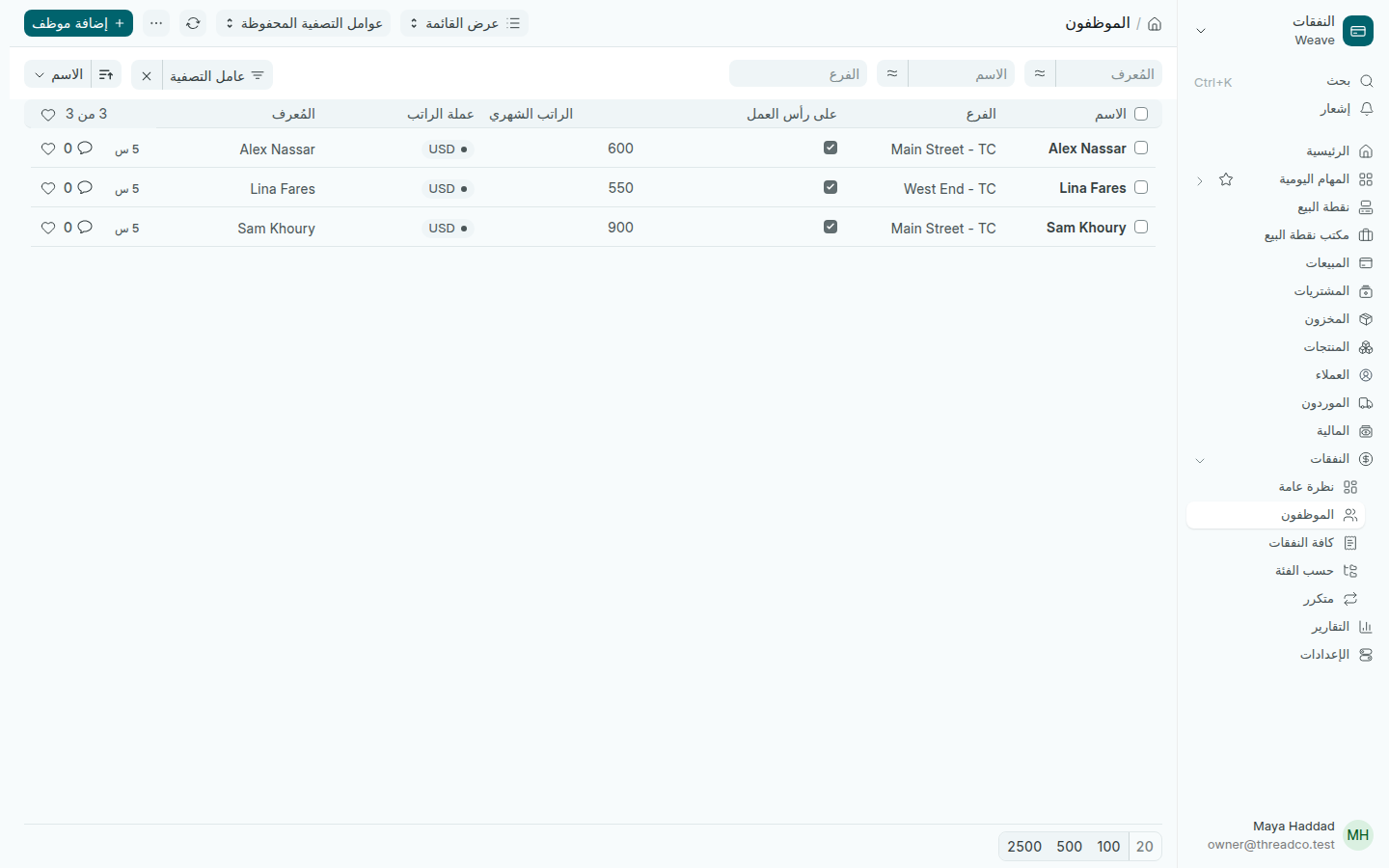
Task: Select the Lina Fares row checkbox
Action: coord(1141,187)
